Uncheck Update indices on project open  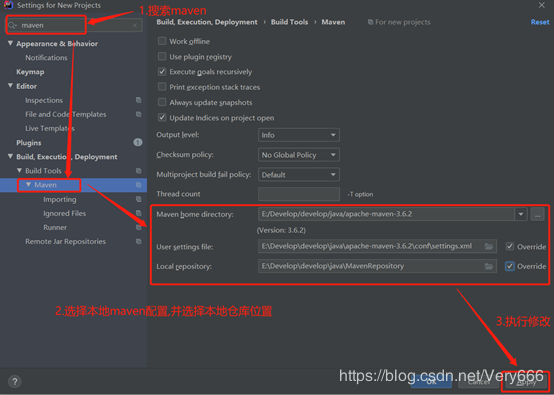coord(162,117)
